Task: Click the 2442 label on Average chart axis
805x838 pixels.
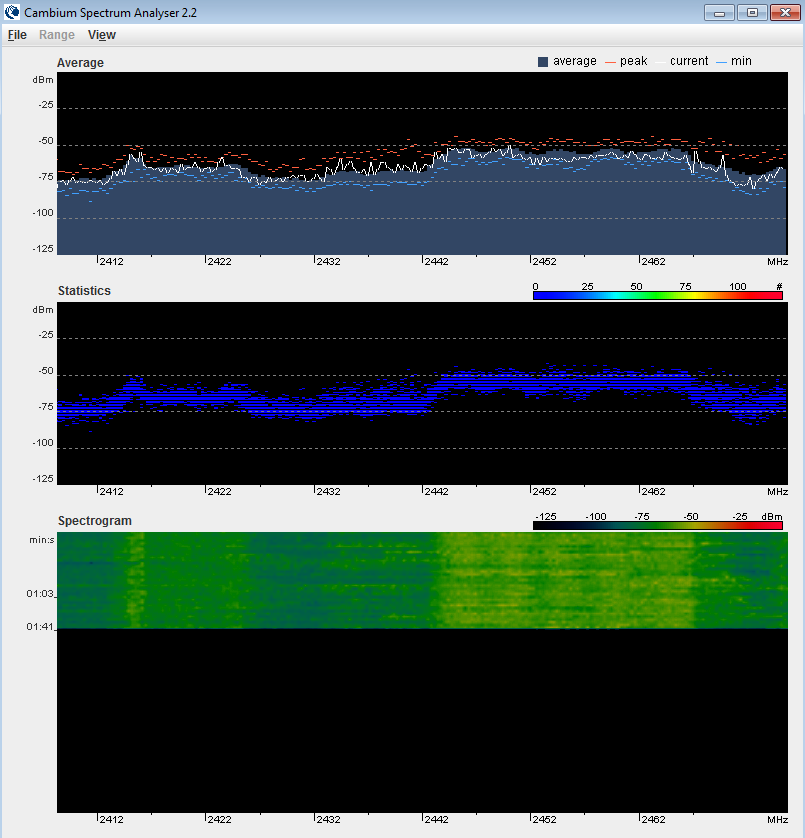Action: point(437,262)
